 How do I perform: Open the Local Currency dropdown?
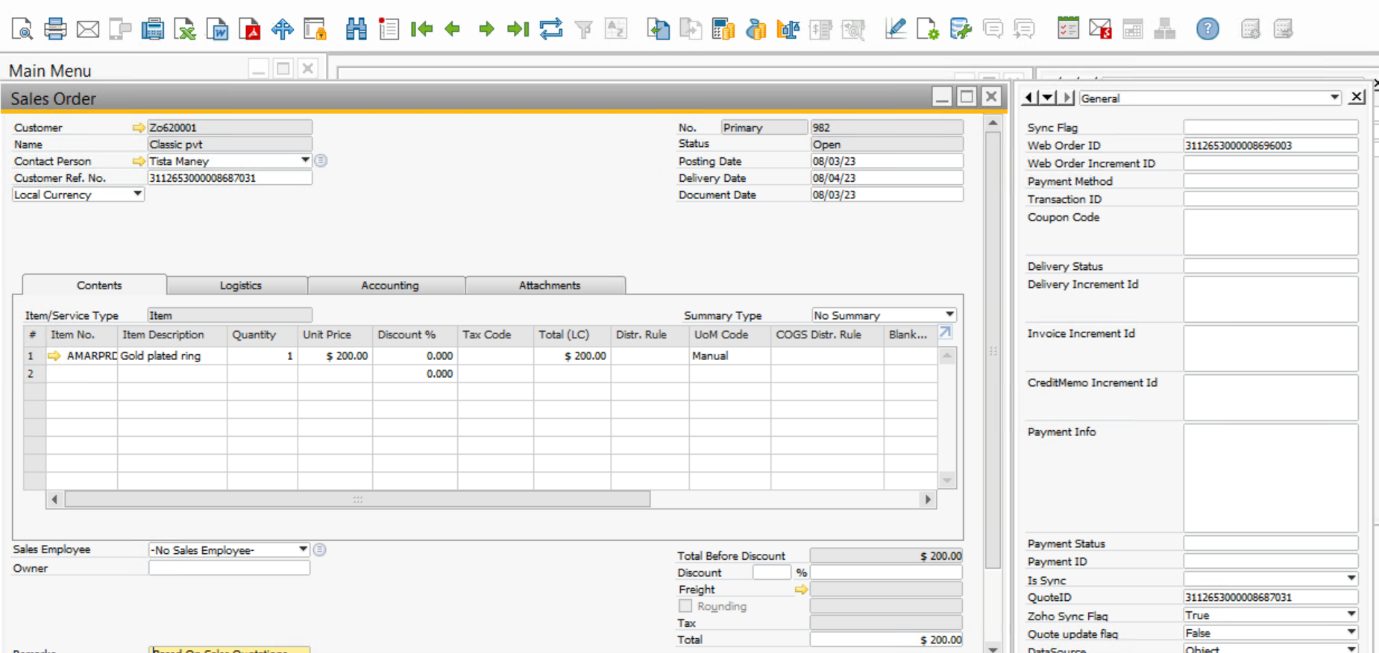pyautogui.click(x=138, y=195)
